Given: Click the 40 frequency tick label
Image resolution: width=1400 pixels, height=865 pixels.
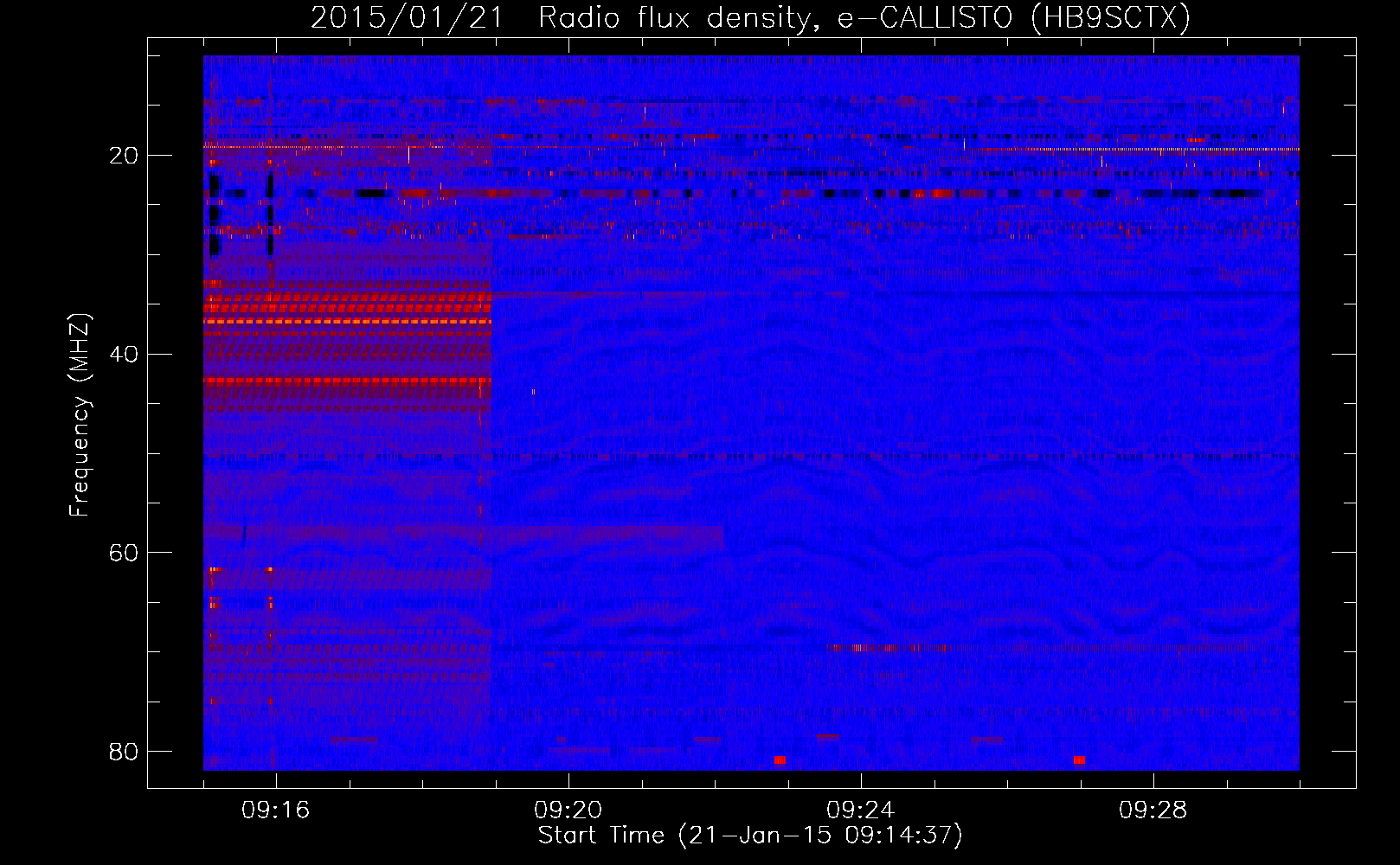Looking at the screenshot, I should click(124, 355).
